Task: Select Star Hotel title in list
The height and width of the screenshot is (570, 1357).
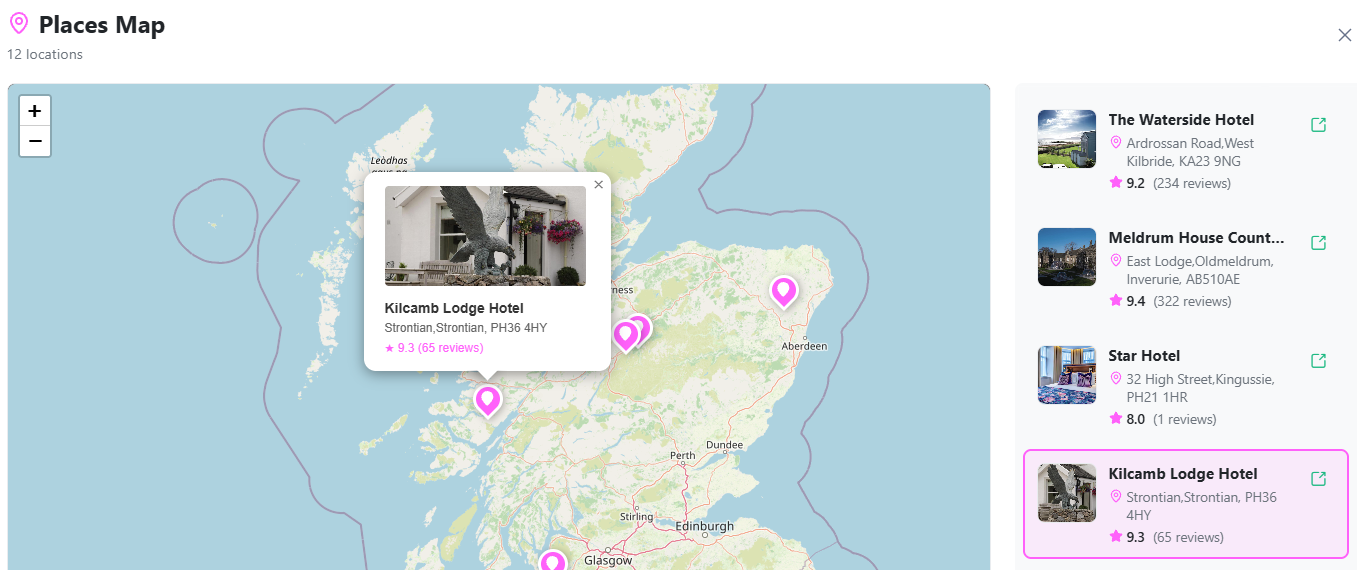Action: coord(1144,356)
